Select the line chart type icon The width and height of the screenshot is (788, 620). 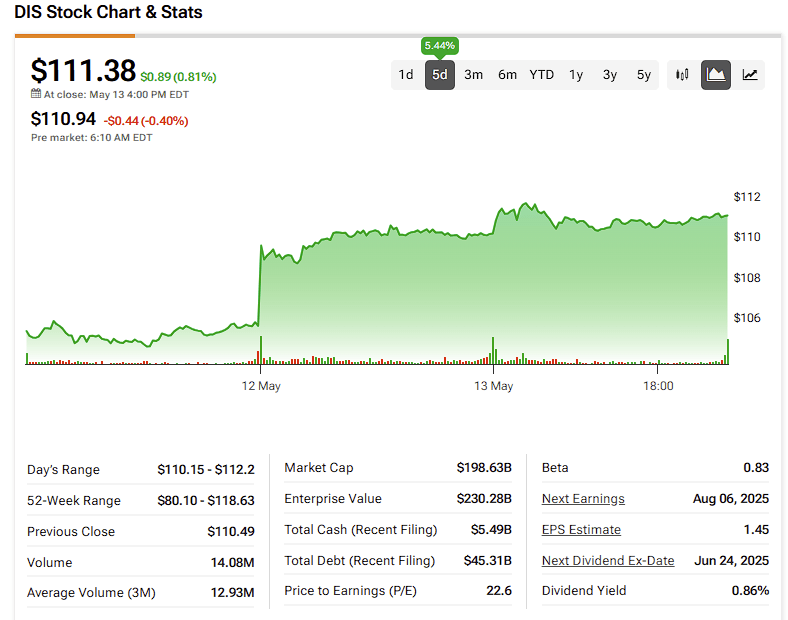click(x=750, y=75)
